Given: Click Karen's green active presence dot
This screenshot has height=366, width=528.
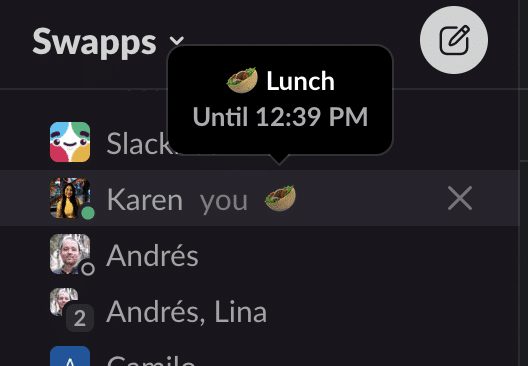Looking at the screenshot, I should point(88,213).
